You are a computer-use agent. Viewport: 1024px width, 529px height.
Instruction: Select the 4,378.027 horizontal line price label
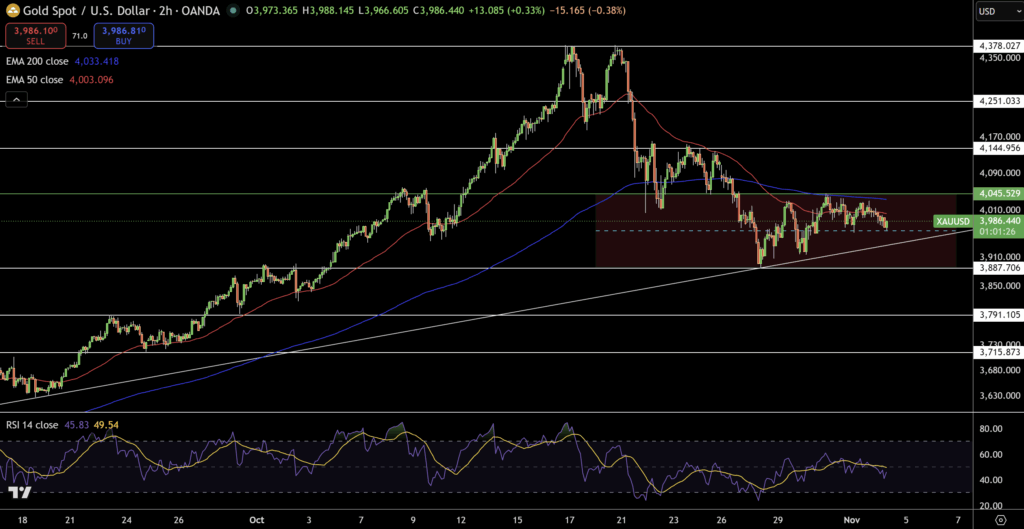(x=999, y=46)
